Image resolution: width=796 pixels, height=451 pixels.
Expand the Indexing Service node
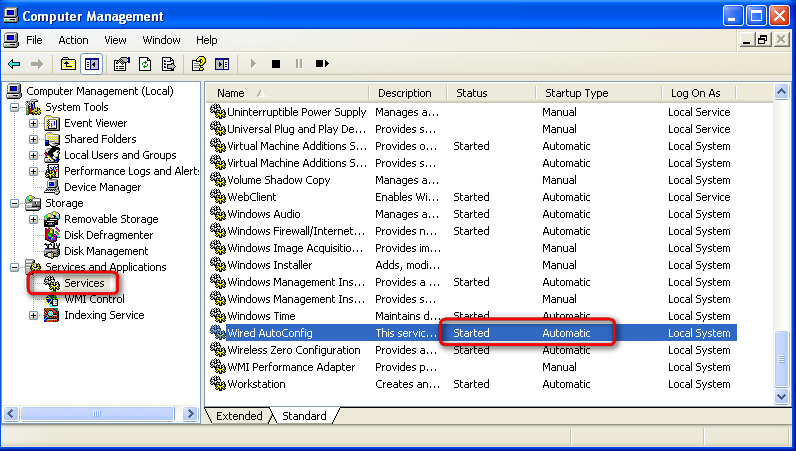click(34, 315)
